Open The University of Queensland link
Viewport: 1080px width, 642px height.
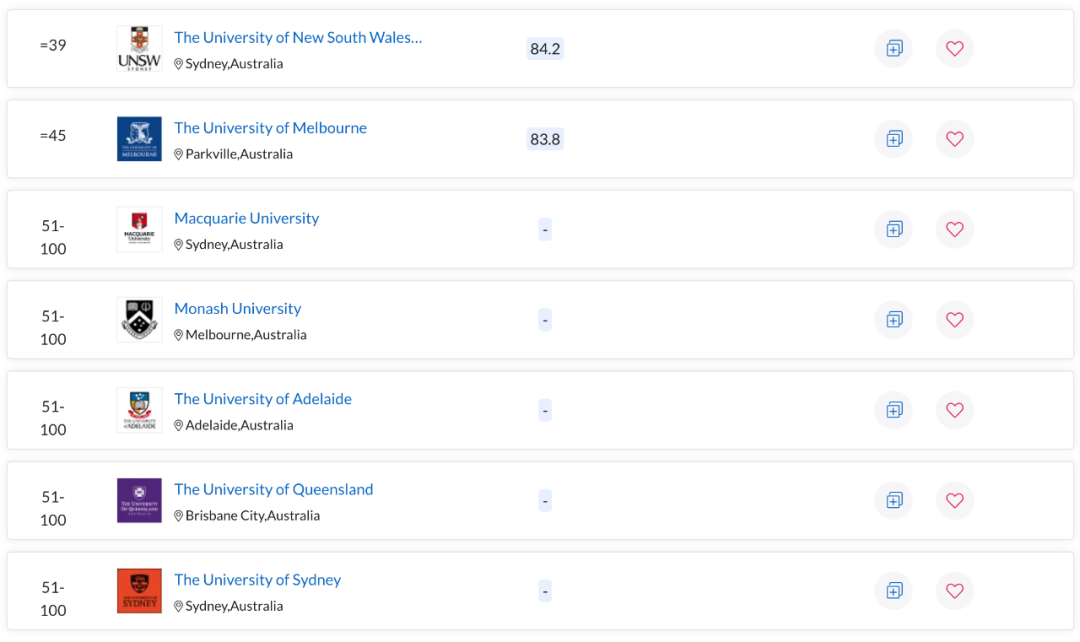coord(273,489)
